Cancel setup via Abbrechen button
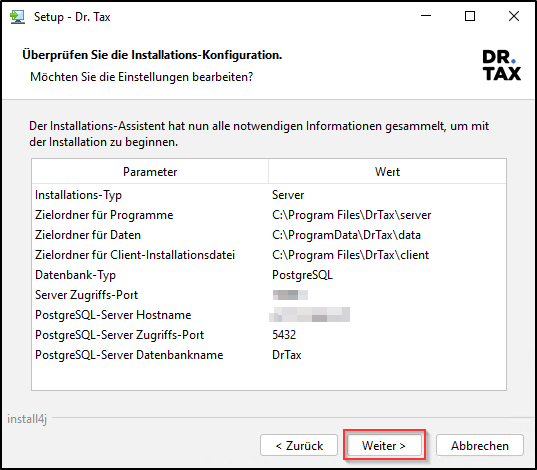 click(480, 445)
